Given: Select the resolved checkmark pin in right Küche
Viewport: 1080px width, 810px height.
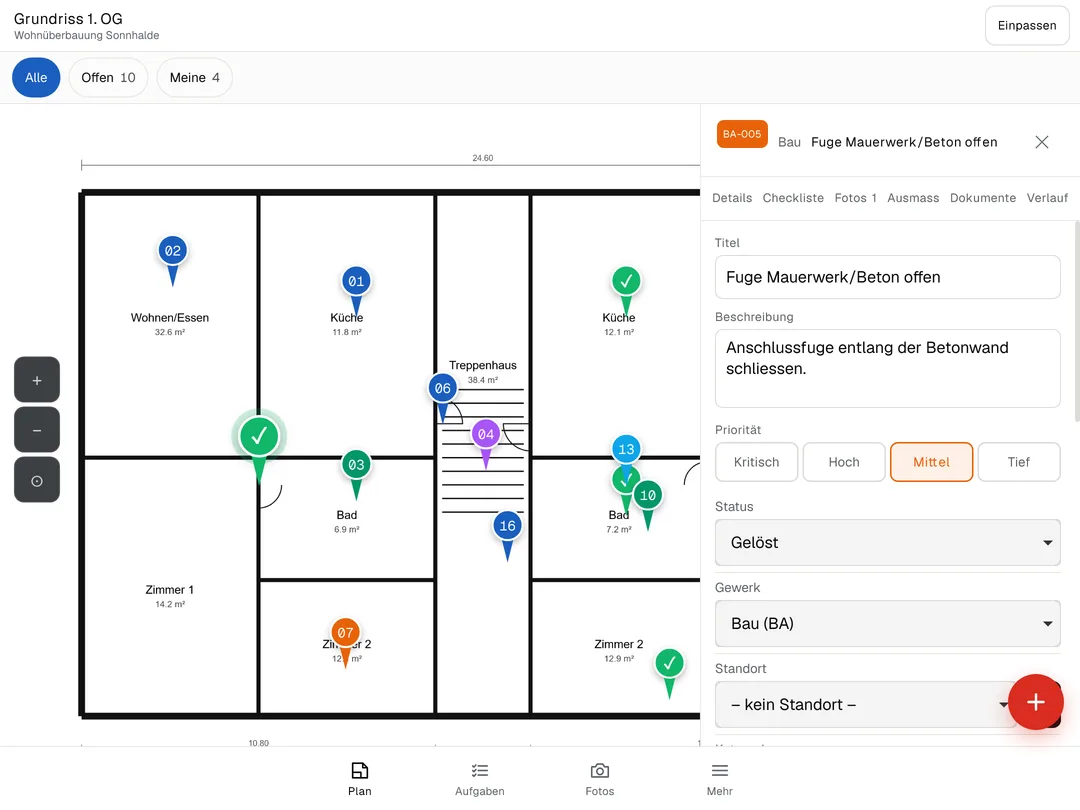Looking at the screenshot, I should (626, 282).
